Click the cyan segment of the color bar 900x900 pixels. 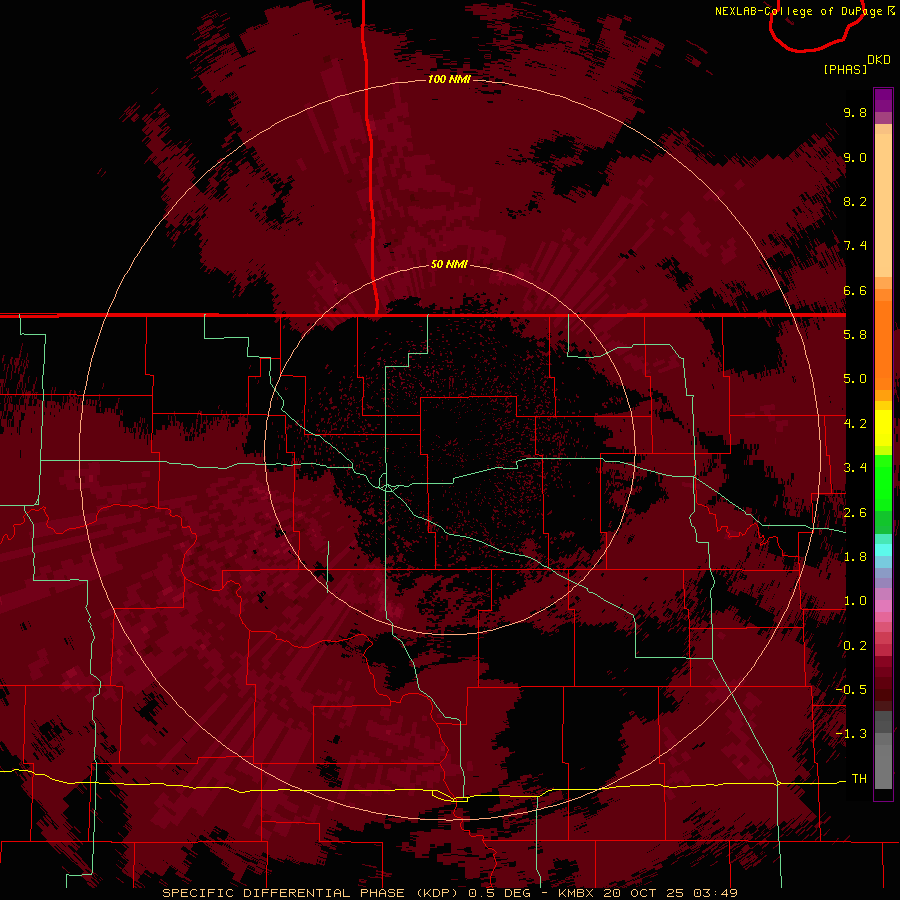[x=883, y=550]
